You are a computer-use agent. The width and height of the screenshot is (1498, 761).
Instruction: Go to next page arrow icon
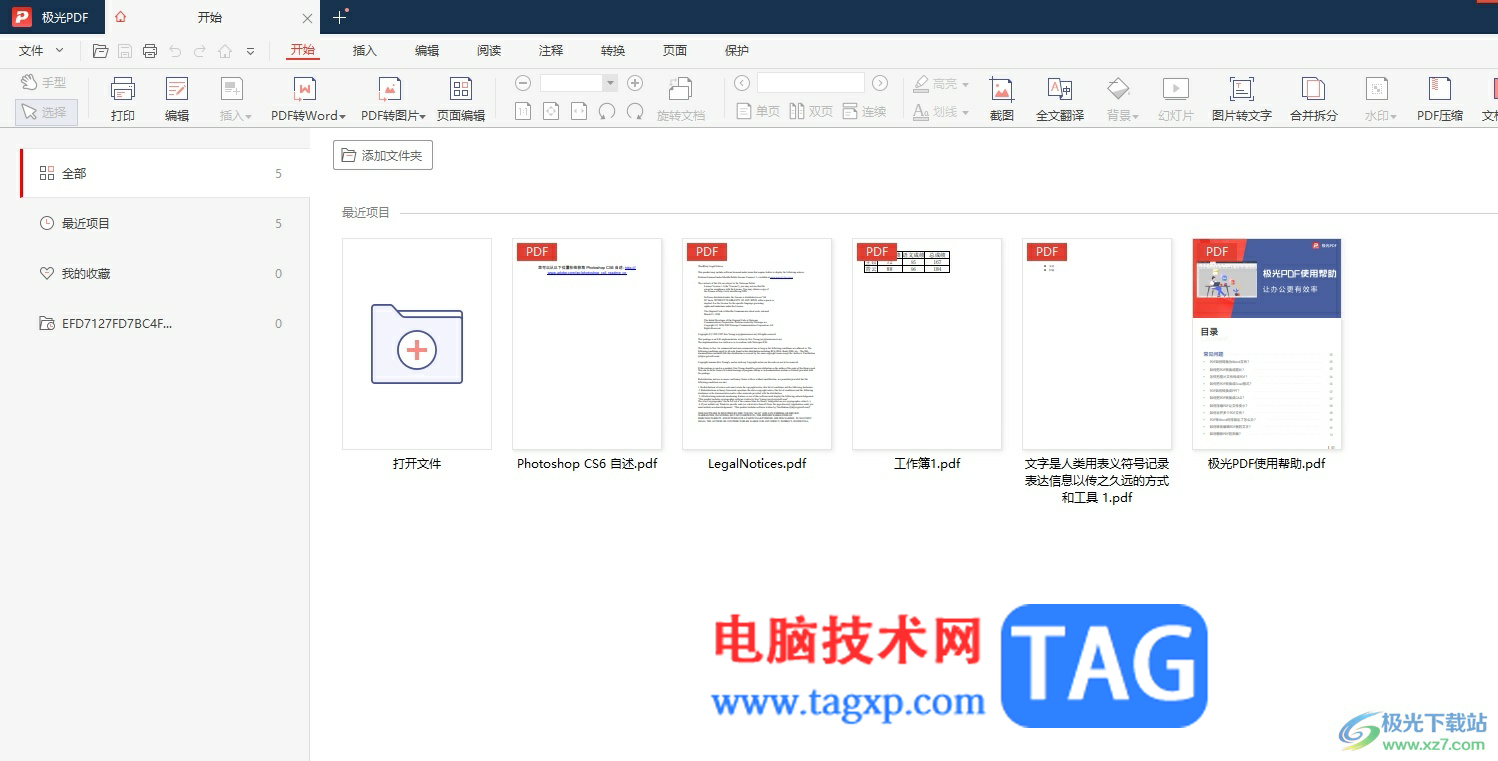pyautogui.click(x=879, y=83)
